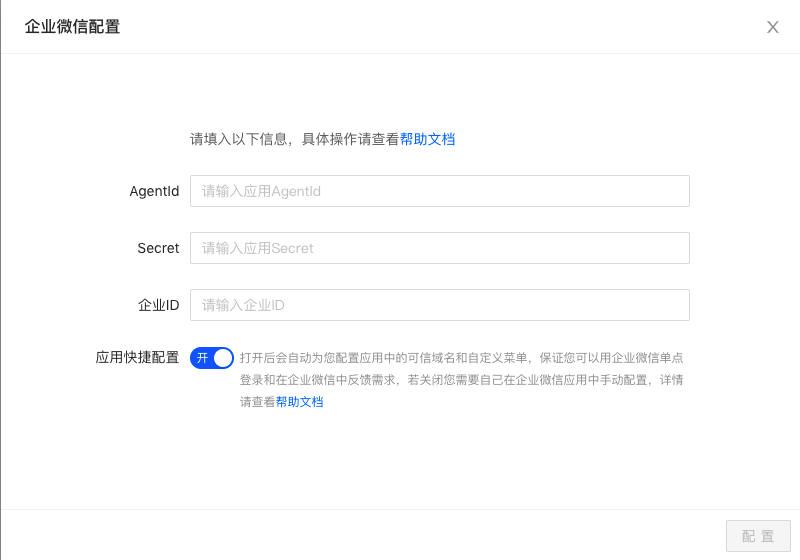
Task: Open 帮助文档 link under toggle description
Action: [x=299, y=402]
